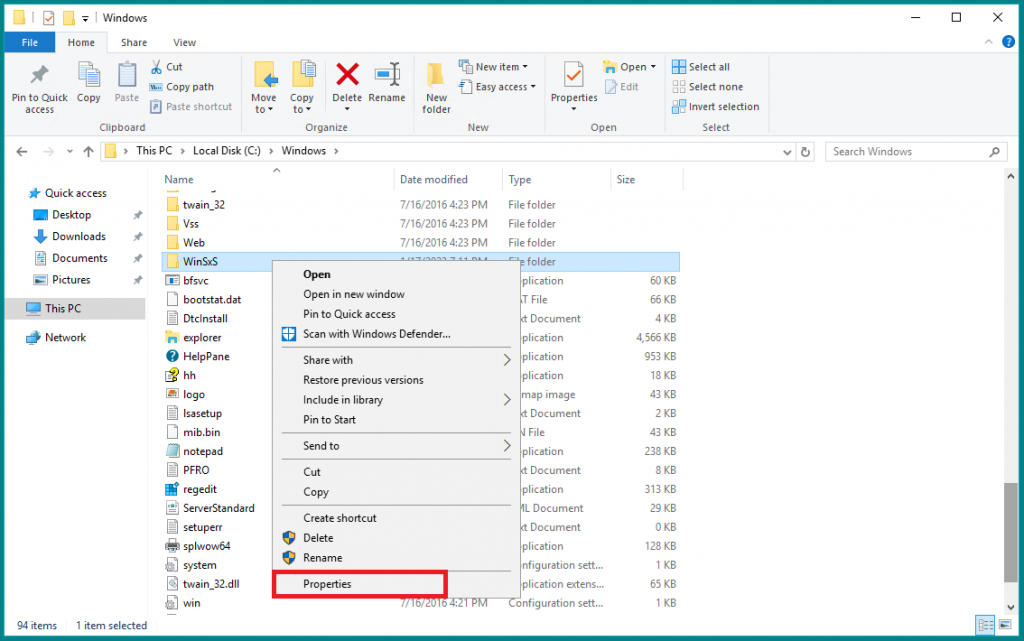1024x641 pixels.
Task: Click the Copy path icon
Action: [155, 87]
